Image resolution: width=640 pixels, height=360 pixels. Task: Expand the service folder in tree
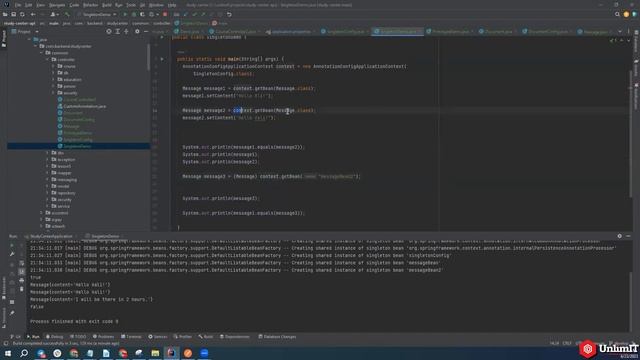pos(48,207)
